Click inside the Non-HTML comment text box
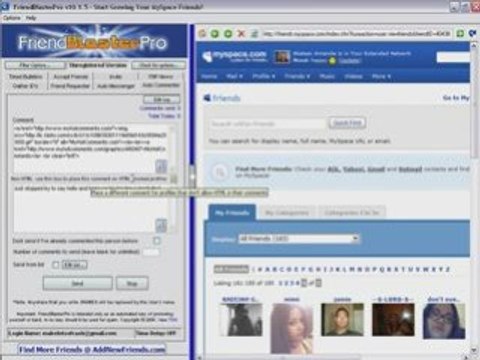The height and width of the screenshot is (360, 480). coord(91,208)
